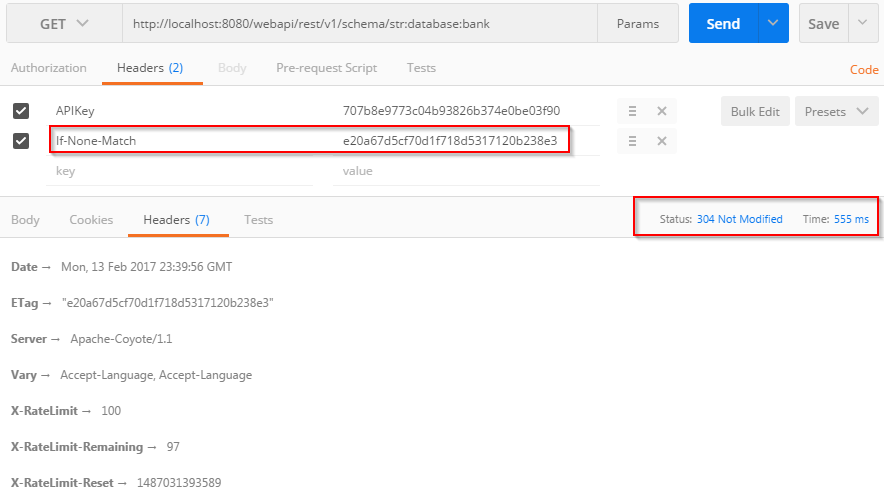This screenshot has height=495, width=884.
Task: Open the Pre-request Script tab
Action: 326,68
